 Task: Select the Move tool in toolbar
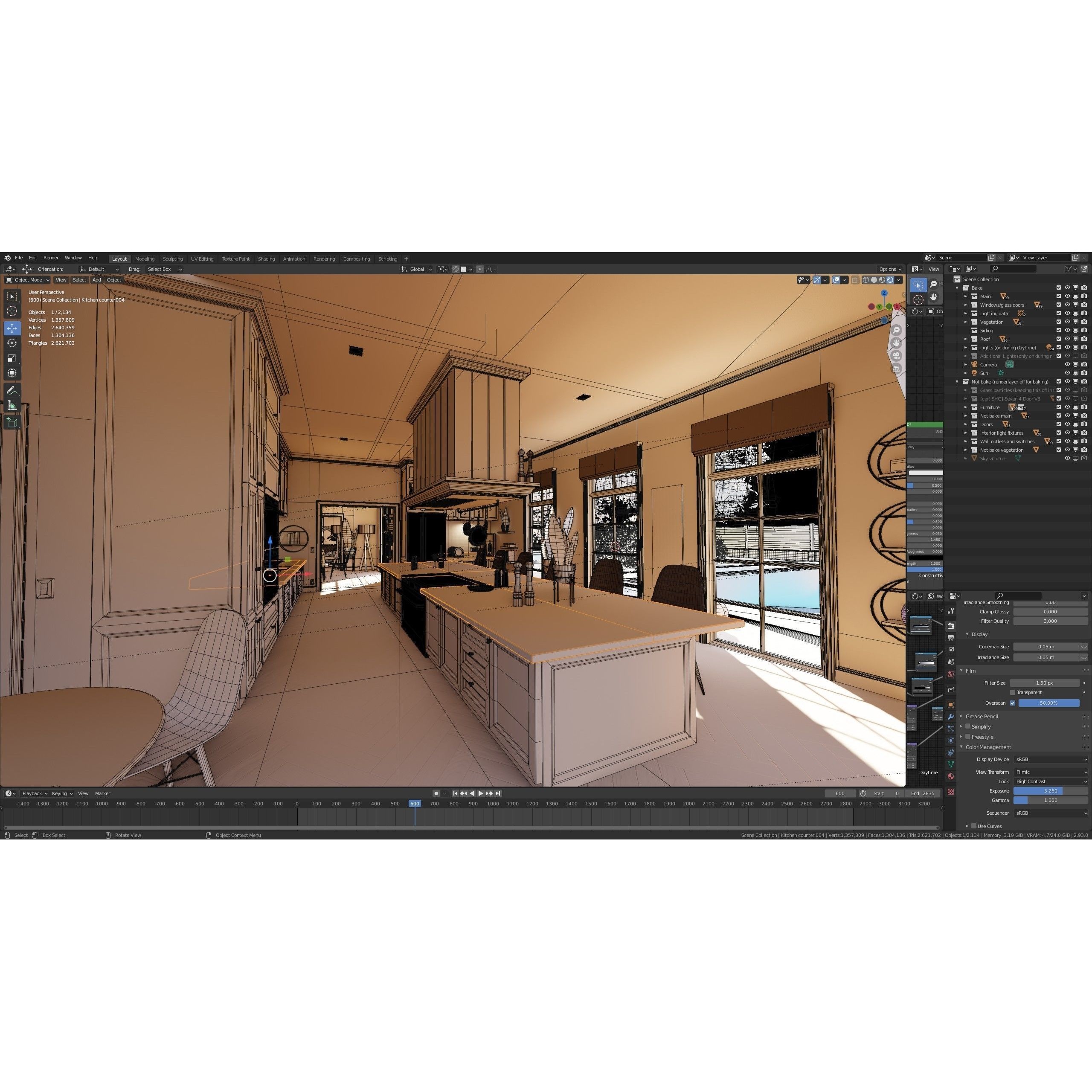click(x=12, y=328)
